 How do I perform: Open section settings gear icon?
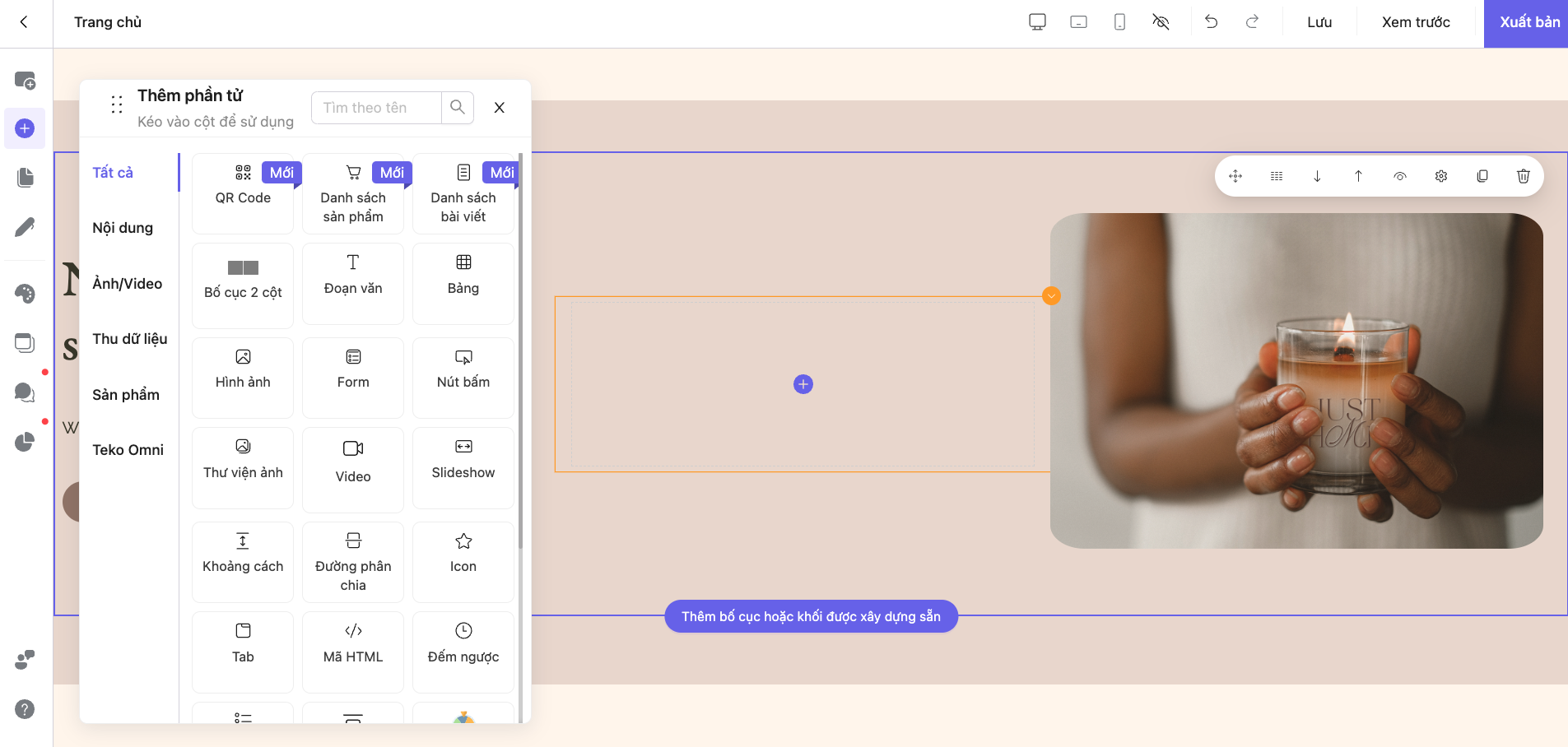[1440, 176]
